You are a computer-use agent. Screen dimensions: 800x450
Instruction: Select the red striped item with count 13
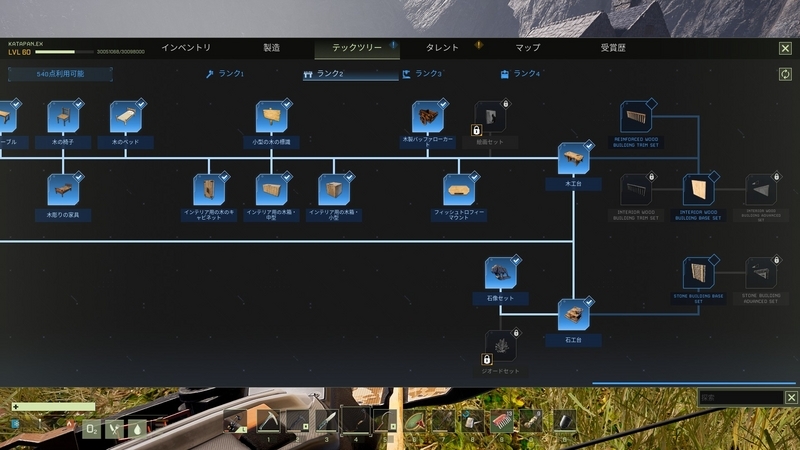click(502, 421)
